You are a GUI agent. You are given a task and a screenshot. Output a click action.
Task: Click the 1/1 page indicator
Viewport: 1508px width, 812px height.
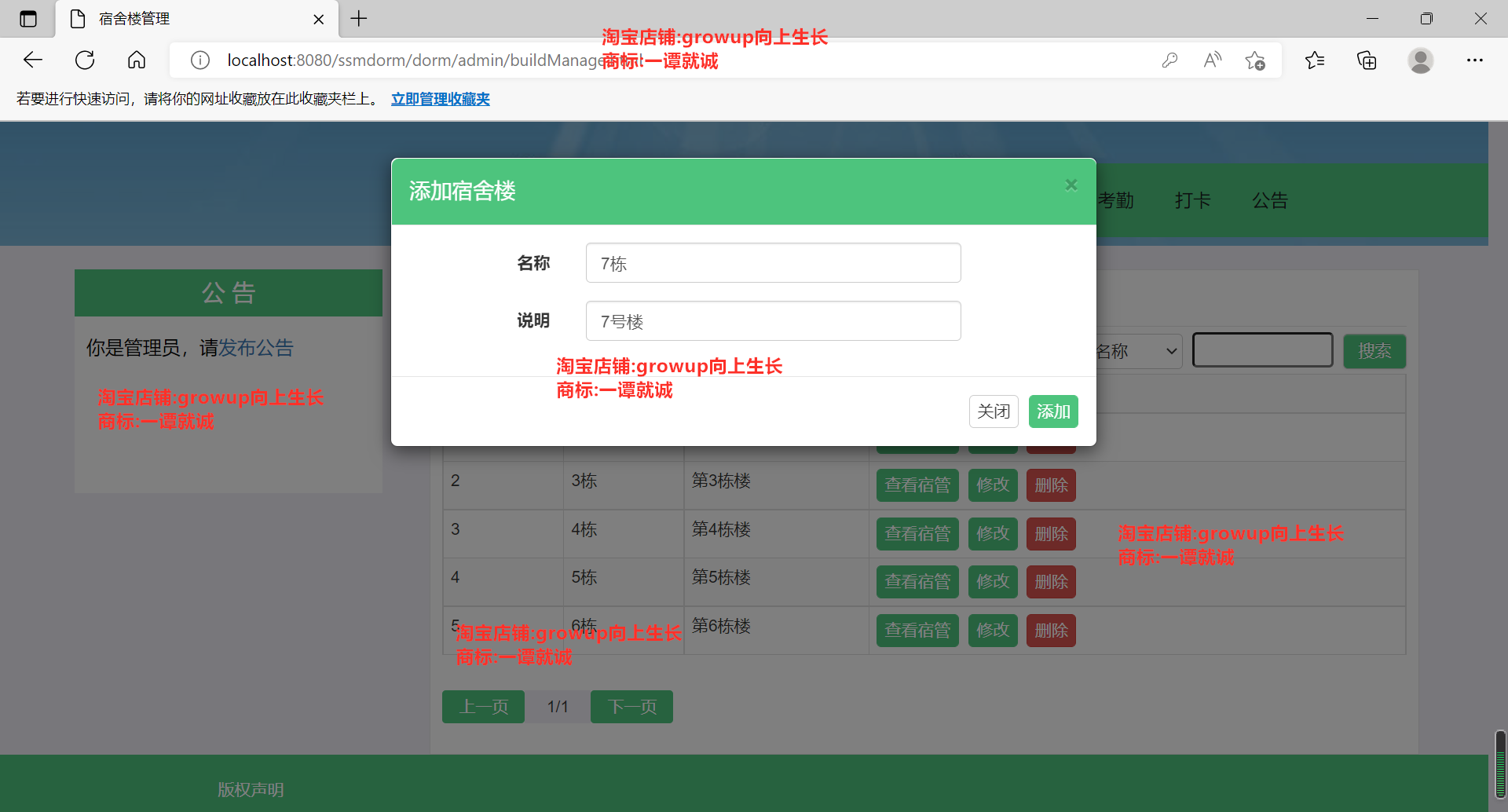point(558,707)
